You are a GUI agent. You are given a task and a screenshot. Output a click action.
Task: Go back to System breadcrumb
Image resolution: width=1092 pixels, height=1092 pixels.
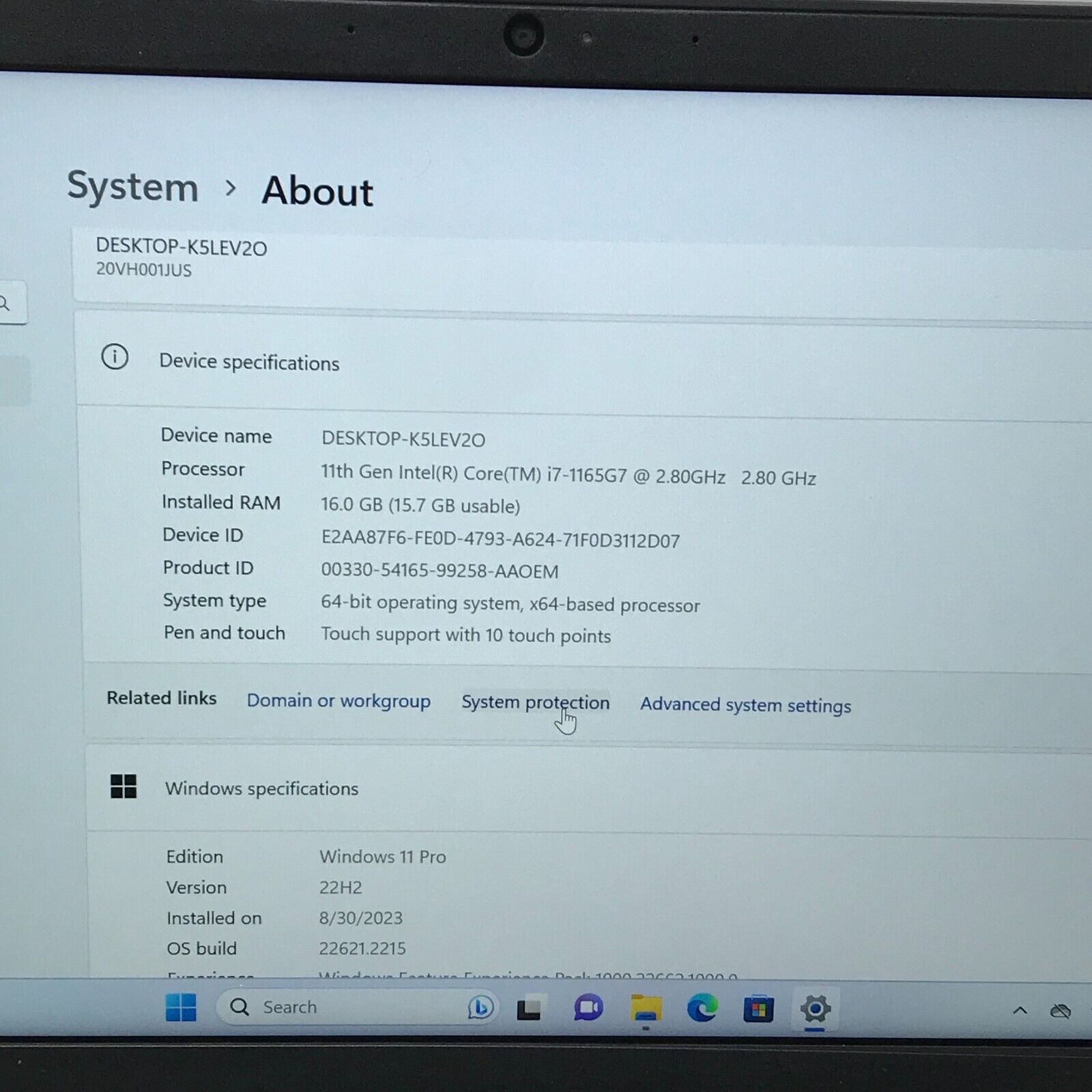coord(132,186)
